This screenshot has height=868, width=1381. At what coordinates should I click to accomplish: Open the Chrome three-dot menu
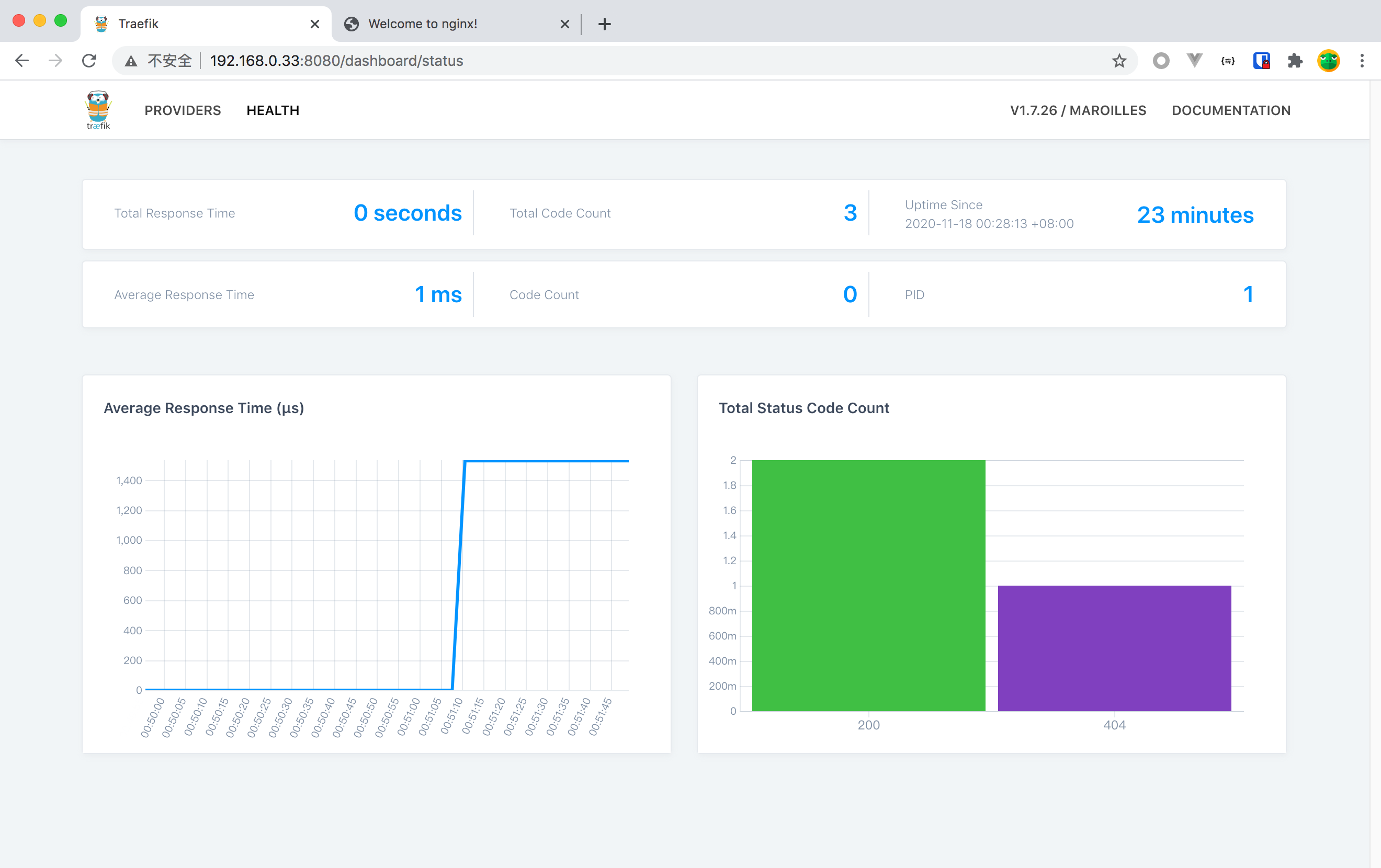[x=1362, y=61]
